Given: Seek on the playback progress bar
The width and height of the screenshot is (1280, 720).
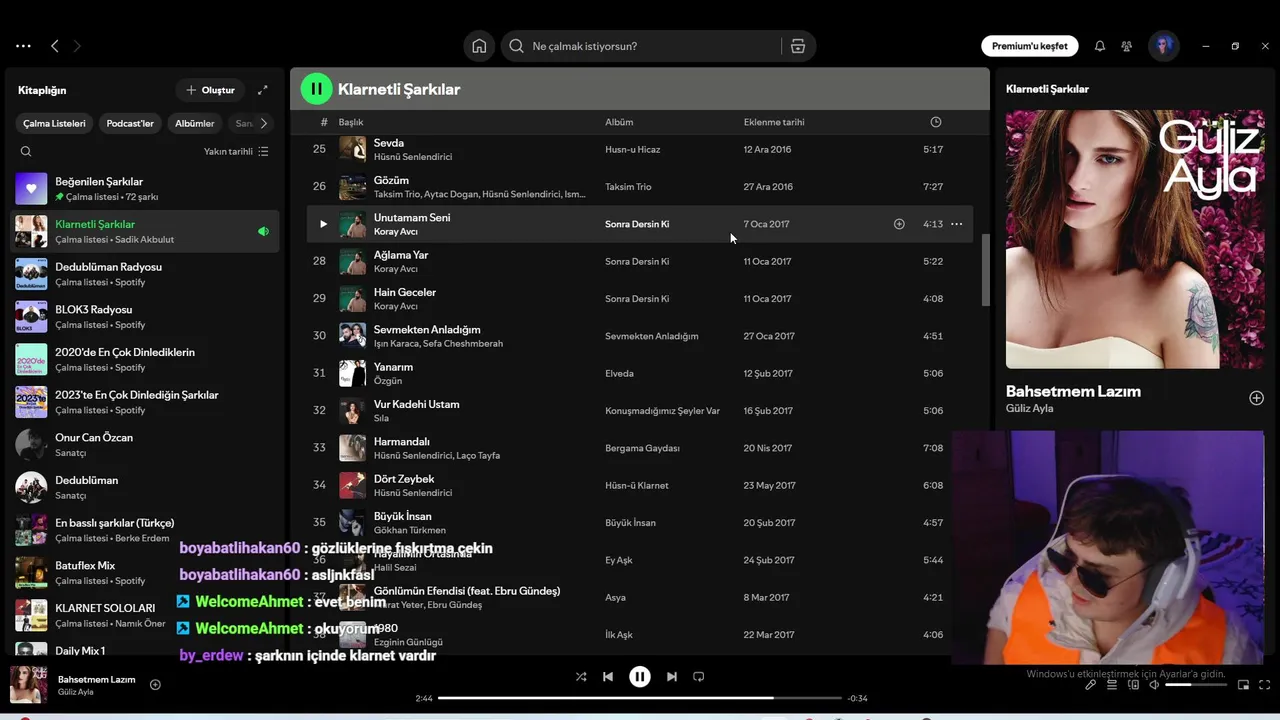Looking at the screenshot, I should (x=640, y=698).
